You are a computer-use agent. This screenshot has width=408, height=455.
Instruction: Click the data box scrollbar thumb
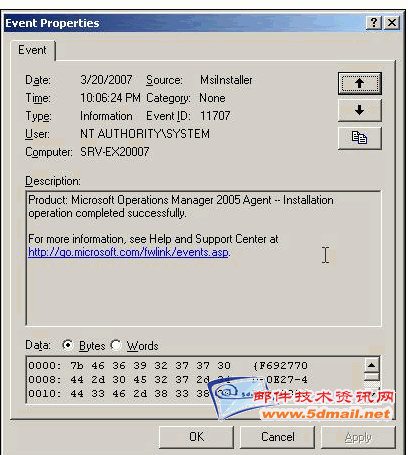pyautogui.click(x=371, y=377)
